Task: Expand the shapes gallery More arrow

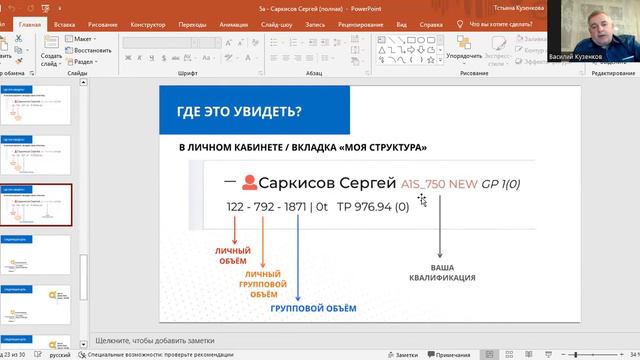Action: (440, 60)
